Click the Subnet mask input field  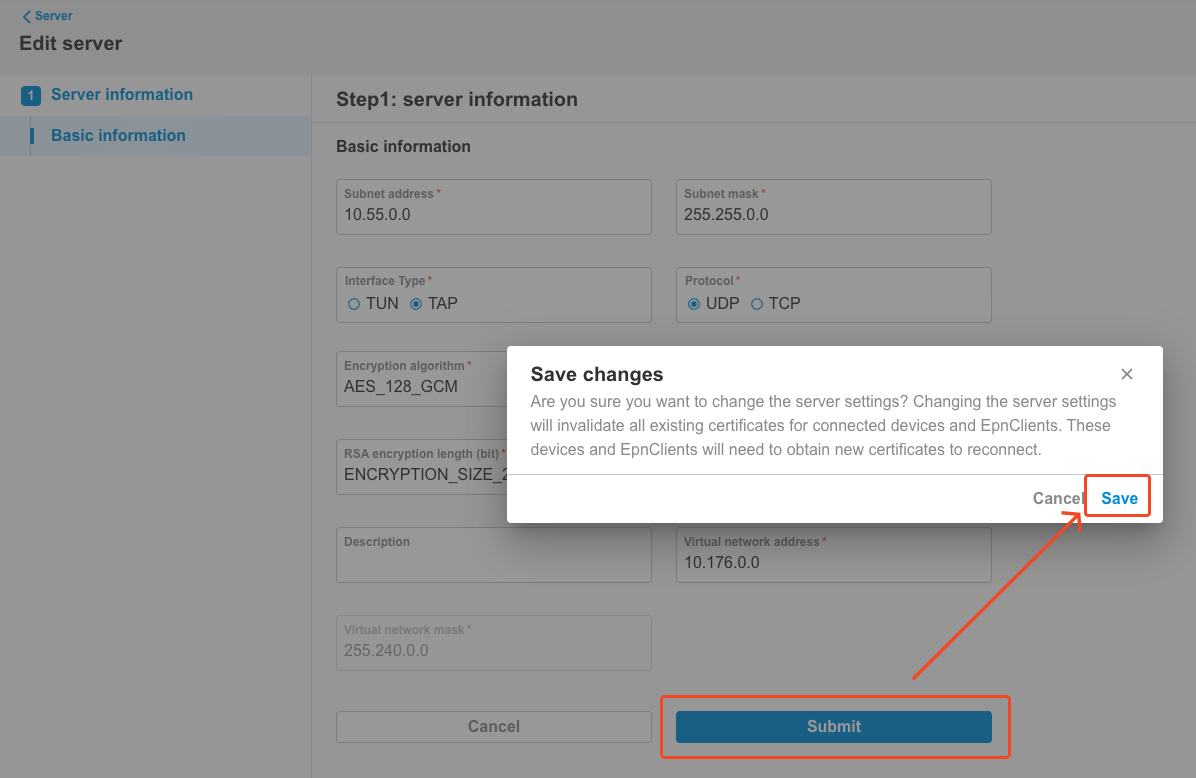[833, 213]
